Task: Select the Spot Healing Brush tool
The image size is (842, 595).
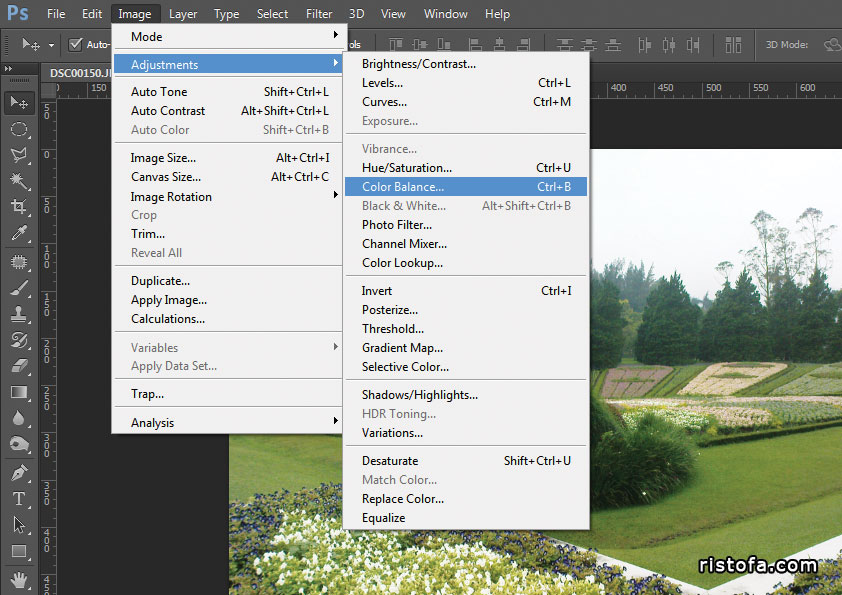Action: (19, 262)
